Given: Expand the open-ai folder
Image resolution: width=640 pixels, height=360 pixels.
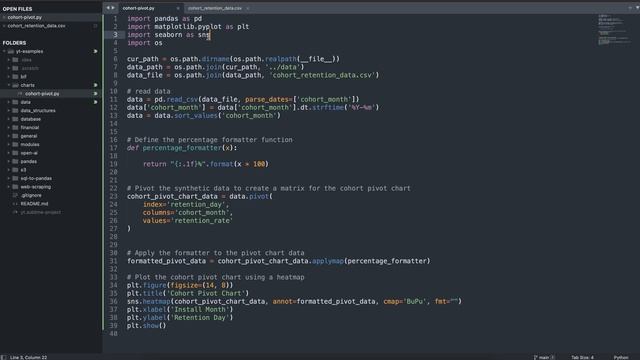Looking at the screenshot, I should click(9, 153).
